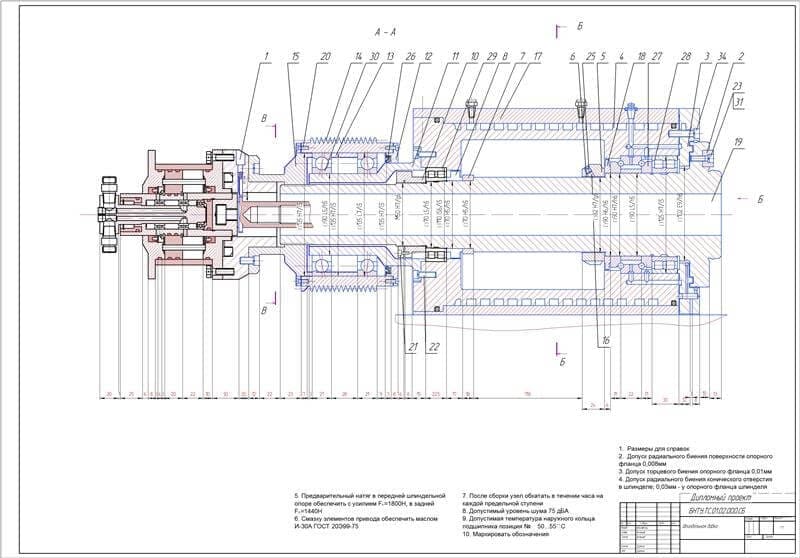This screenshot has width=800, height=558.
Task: Click part callout number 14
Action: pos(358,57)
